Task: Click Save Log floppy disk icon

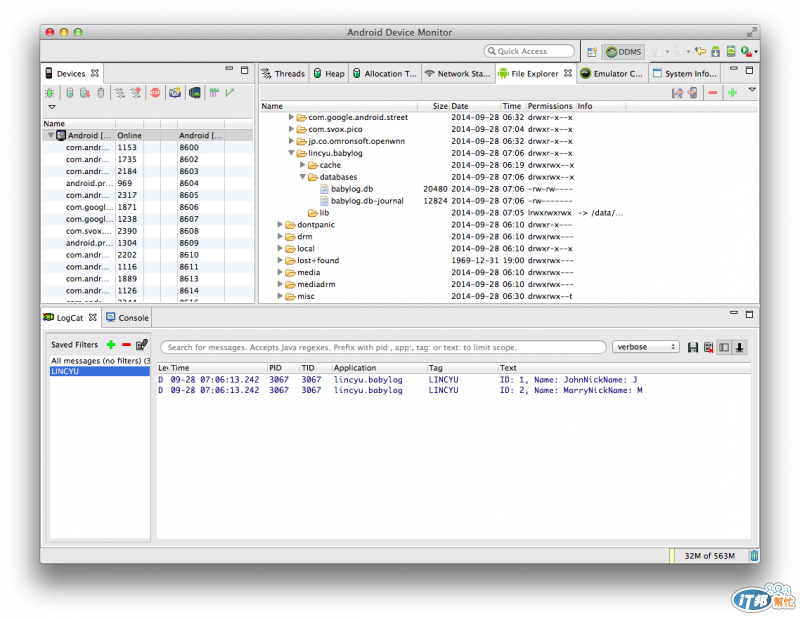Action: (x=693, y=348)
